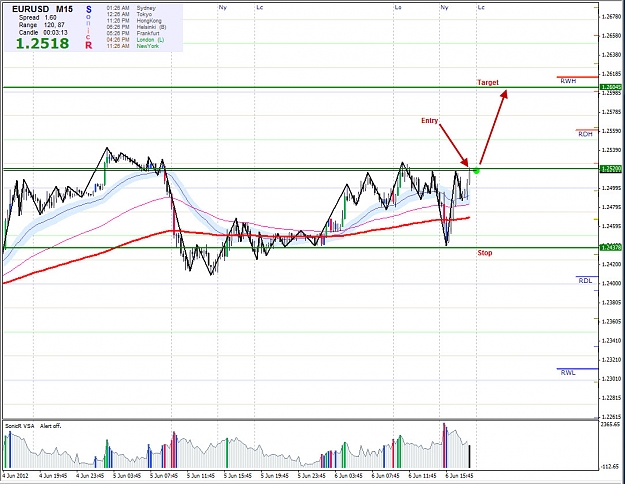Click the 1.22815 price axis label
The width and height of the screenshot is (625, 484).
pos(611,397)
